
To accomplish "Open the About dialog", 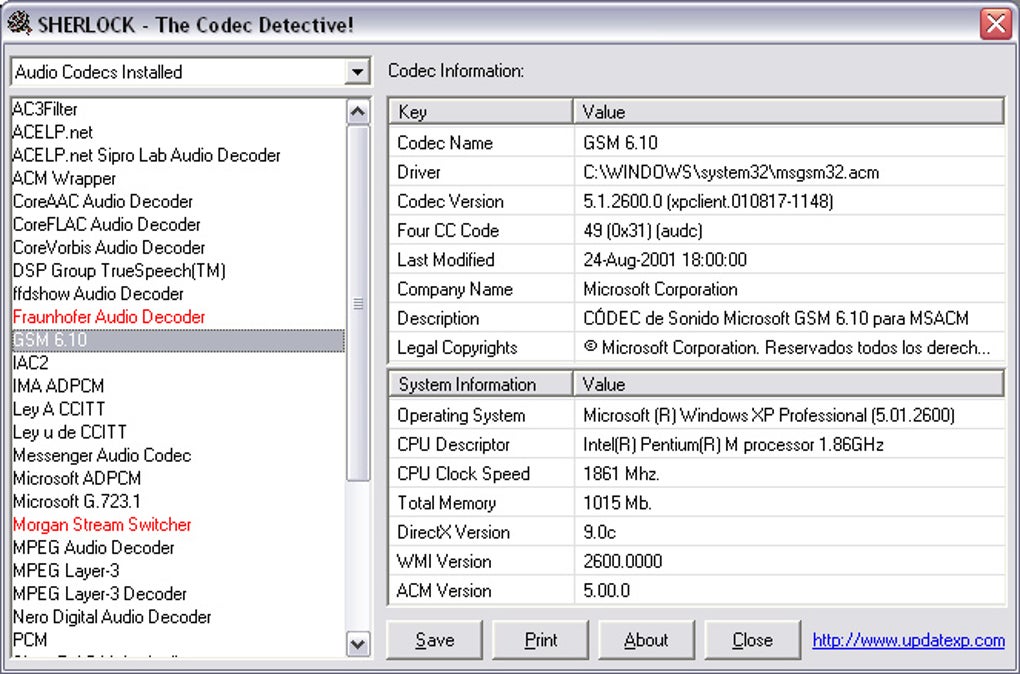I will pyautogui.click(x=647, y=640).
